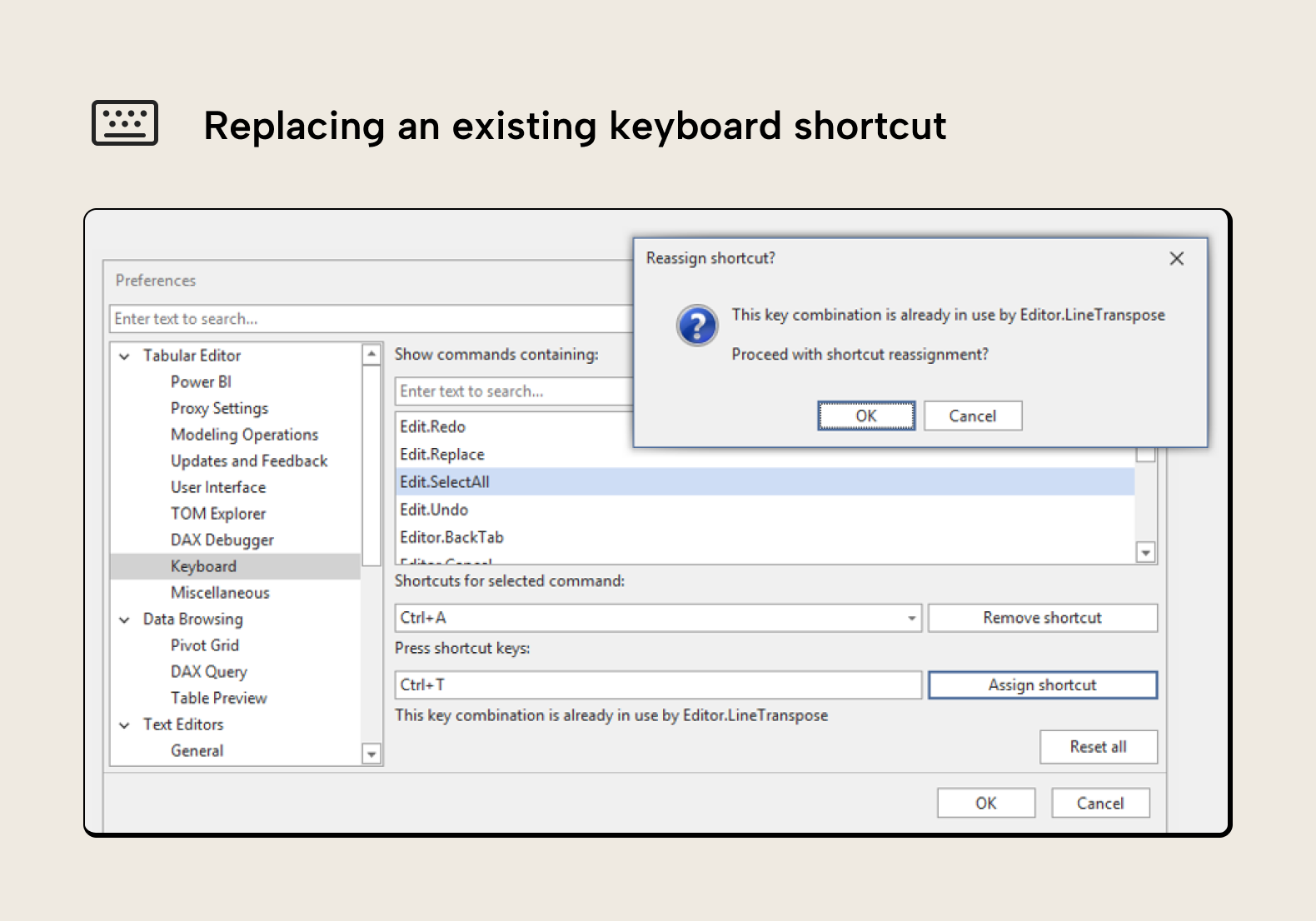Click the tree scrollbar down arrow

click(x=371, y=754)
